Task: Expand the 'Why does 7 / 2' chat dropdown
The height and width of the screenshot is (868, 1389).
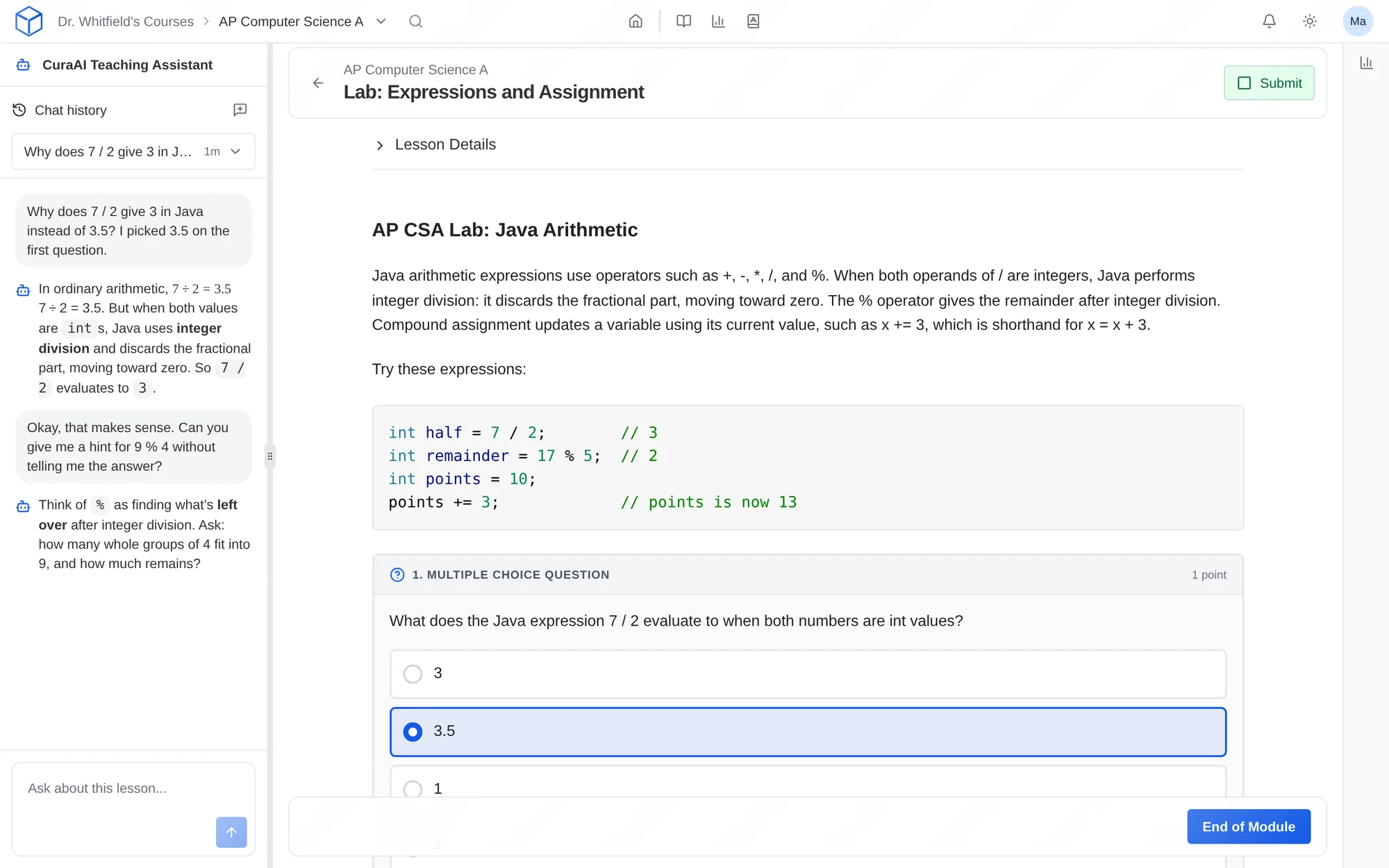Action: (133, 151)
